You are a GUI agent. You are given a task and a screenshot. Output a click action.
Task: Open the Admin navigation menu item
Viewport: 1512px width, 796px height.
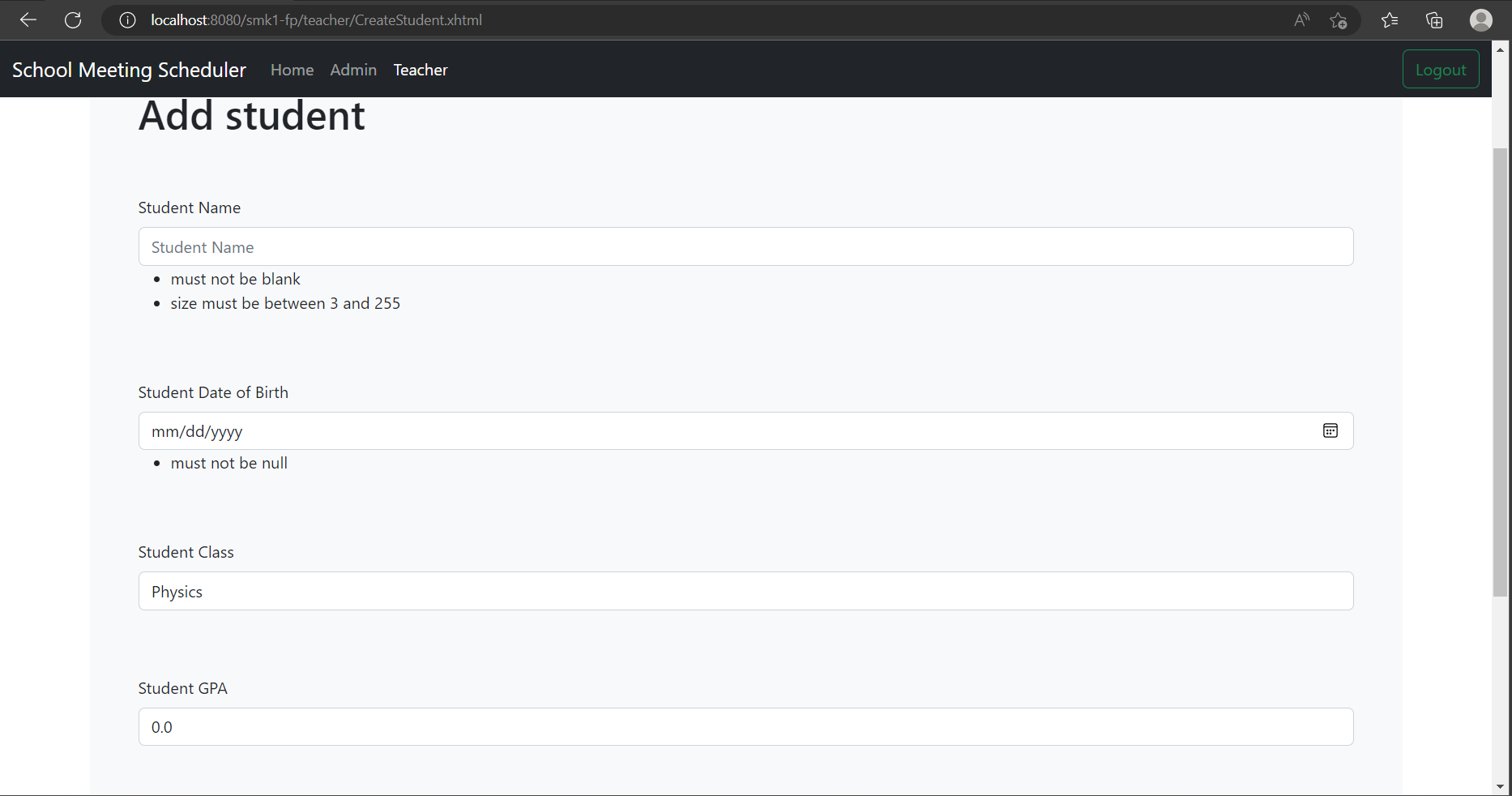tap(353, 70)
